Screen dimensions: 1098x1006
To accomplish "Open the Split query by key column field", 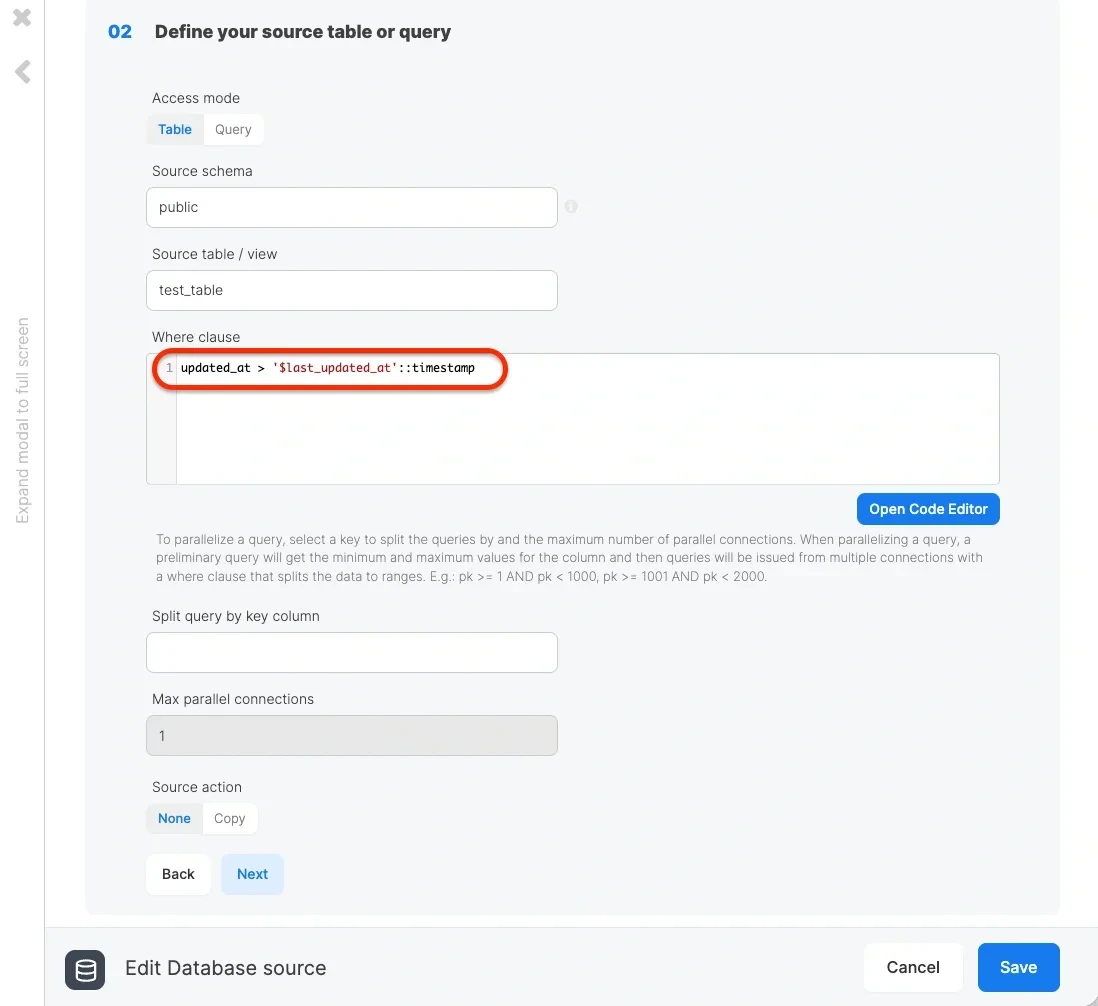I will coord(351,652).
